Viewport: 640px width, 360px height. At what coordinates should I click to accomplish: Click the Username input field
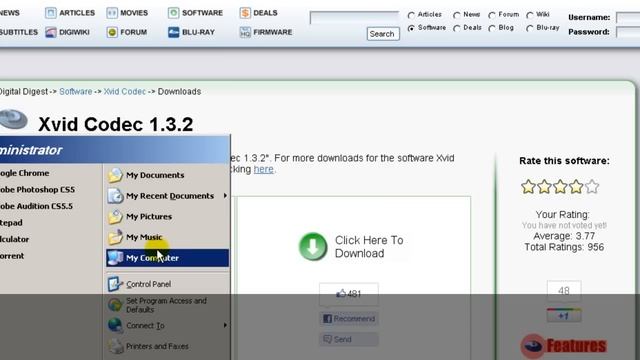pyautogui.click(x=628, y=17)
